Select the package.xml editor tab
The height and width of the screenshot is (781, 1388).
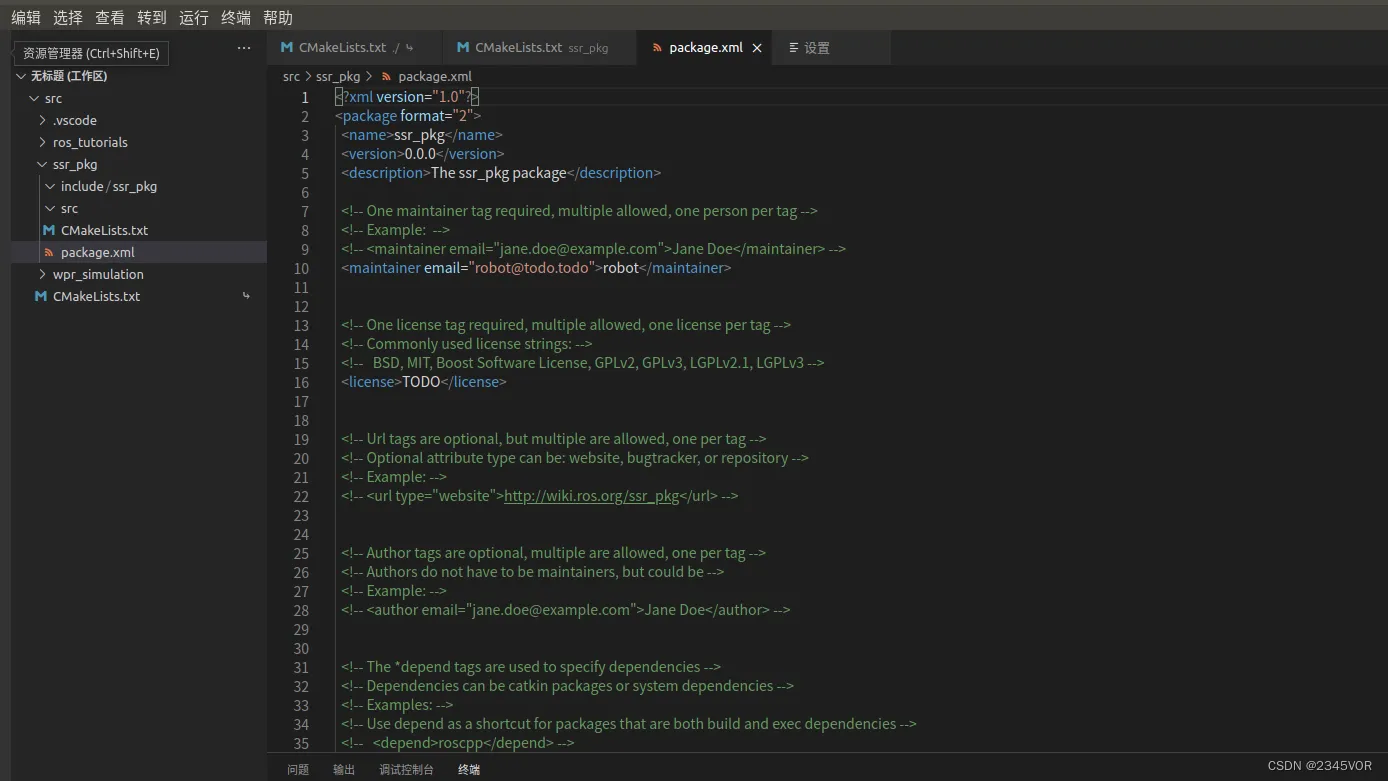[x=706, y=47]
